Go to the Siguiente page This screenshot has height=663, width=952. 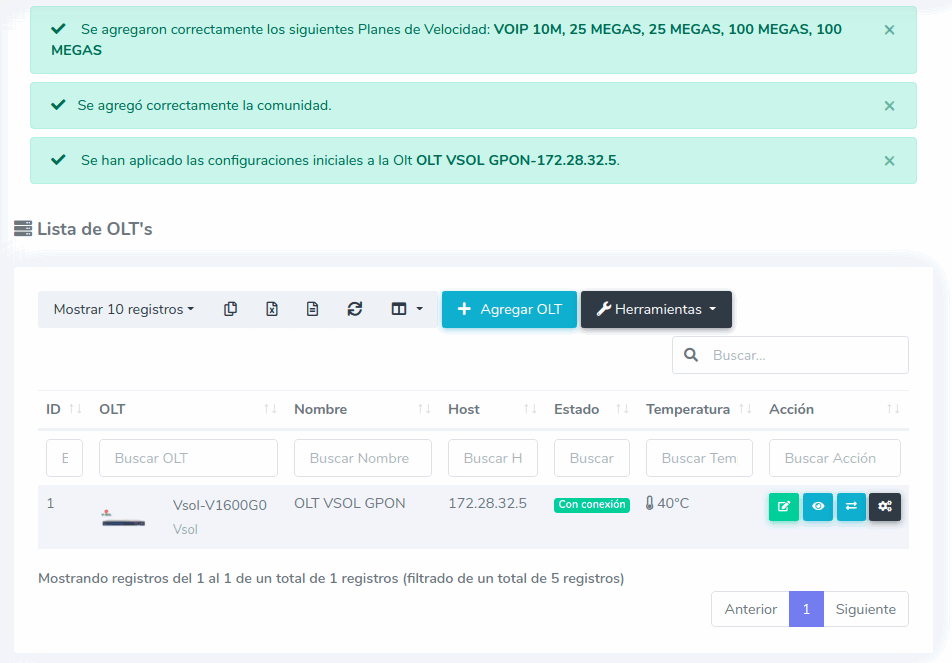865,609
